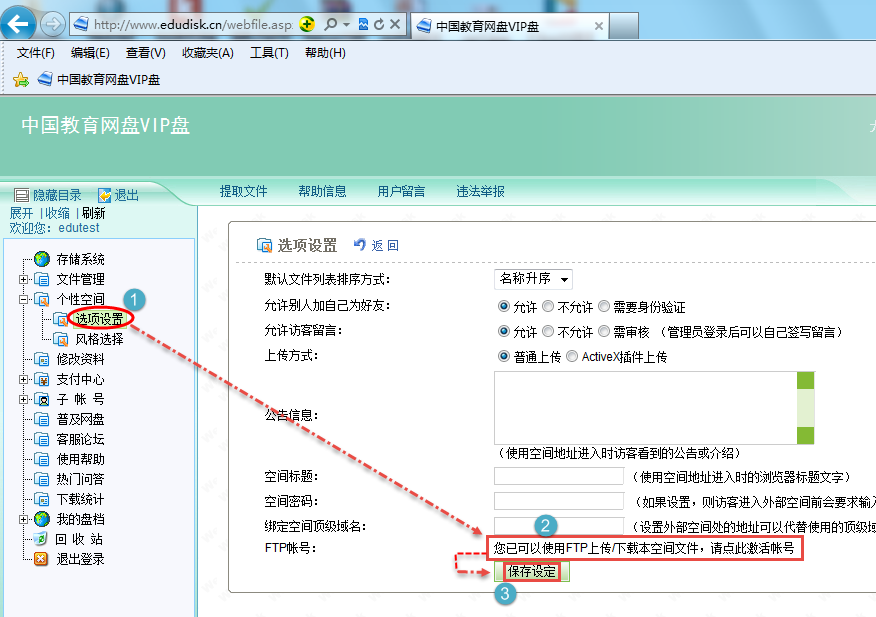Click the 空间标题 input field
The height and width of the screenshot is (617, 876).
(x=559, y=476)
